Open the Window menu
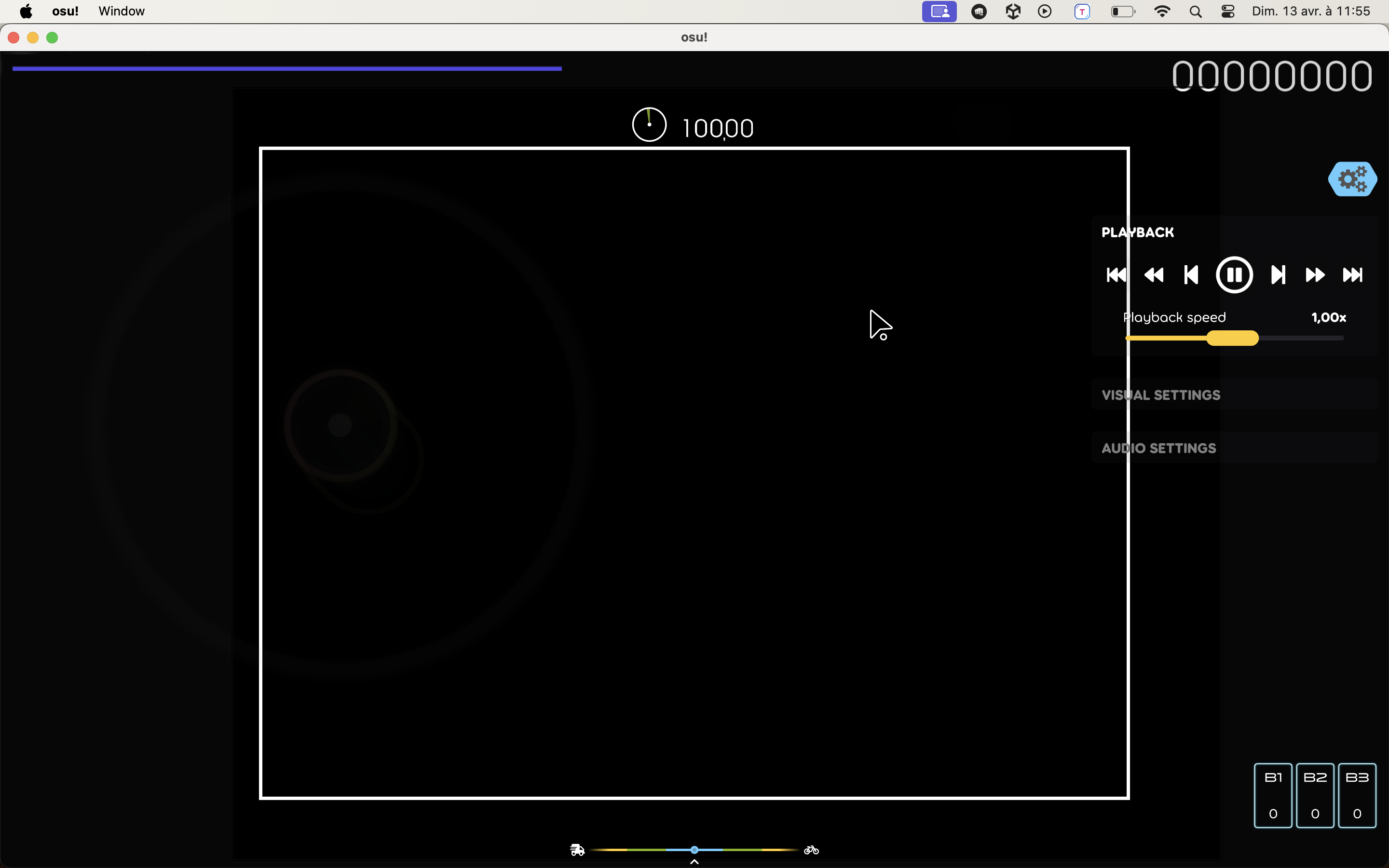Screen dimensions: 1389x868 [121, 11]
